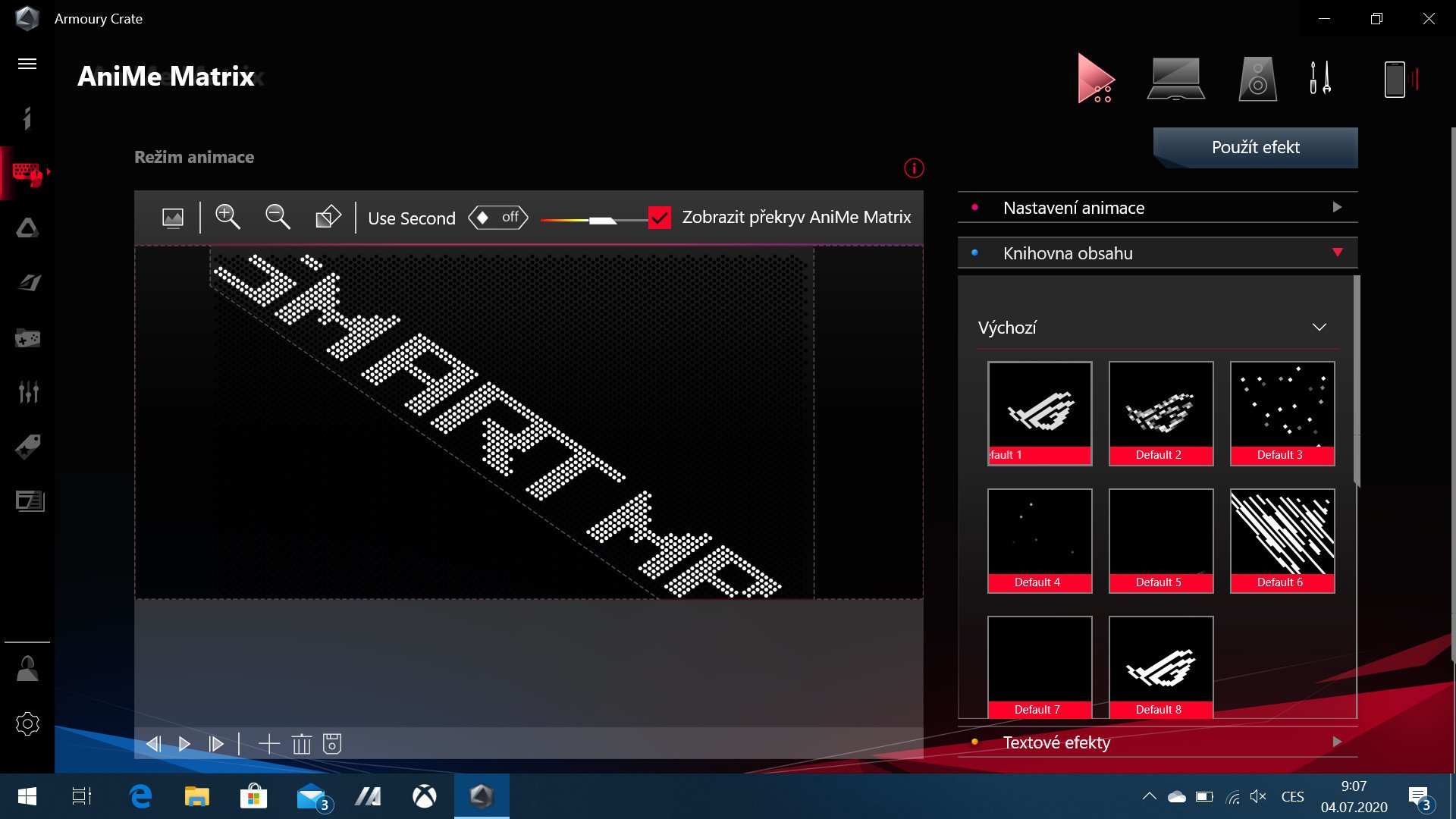Toggle the Use Second off switch
This screenshot has width=1456, height=819.
click(x=497, y=218)
